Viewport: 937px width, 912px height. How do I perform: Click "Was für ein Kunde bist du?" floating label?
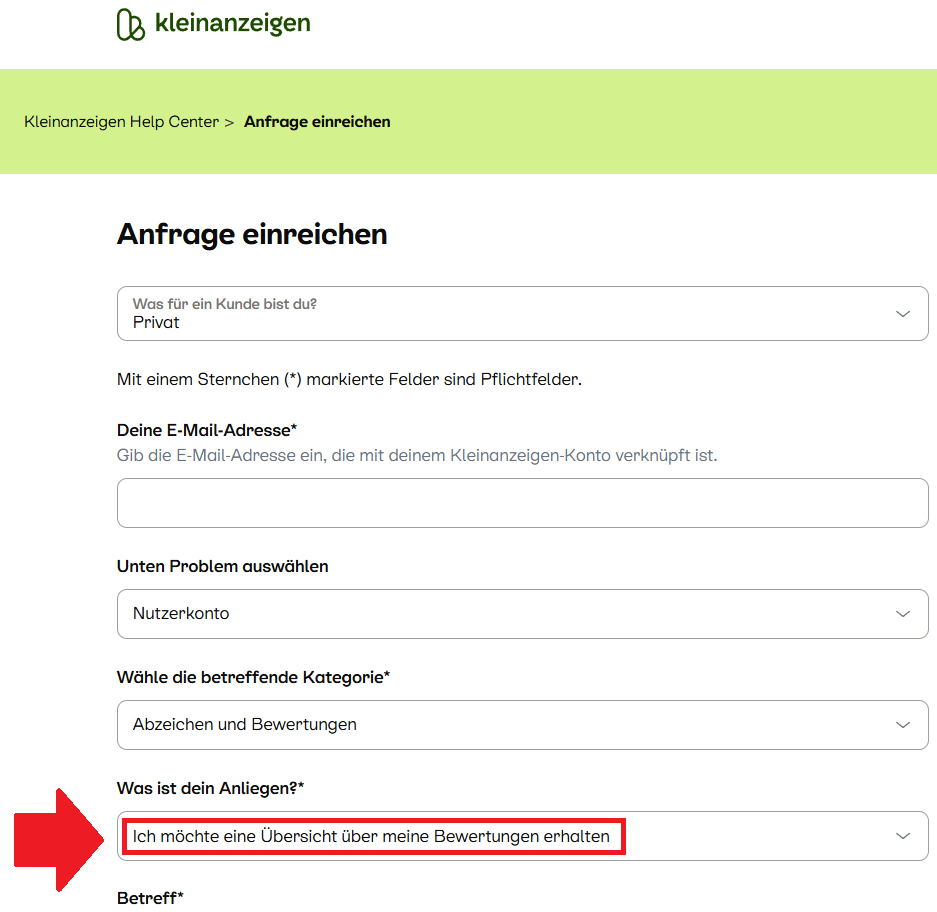tap(225, 303)
